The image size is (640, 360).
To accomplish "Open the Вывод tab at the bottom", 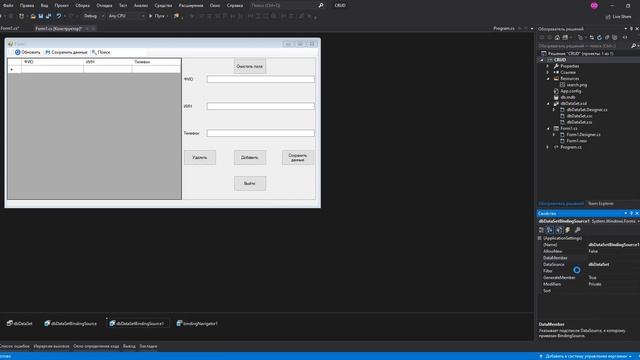I will click(x=129, y=346).
